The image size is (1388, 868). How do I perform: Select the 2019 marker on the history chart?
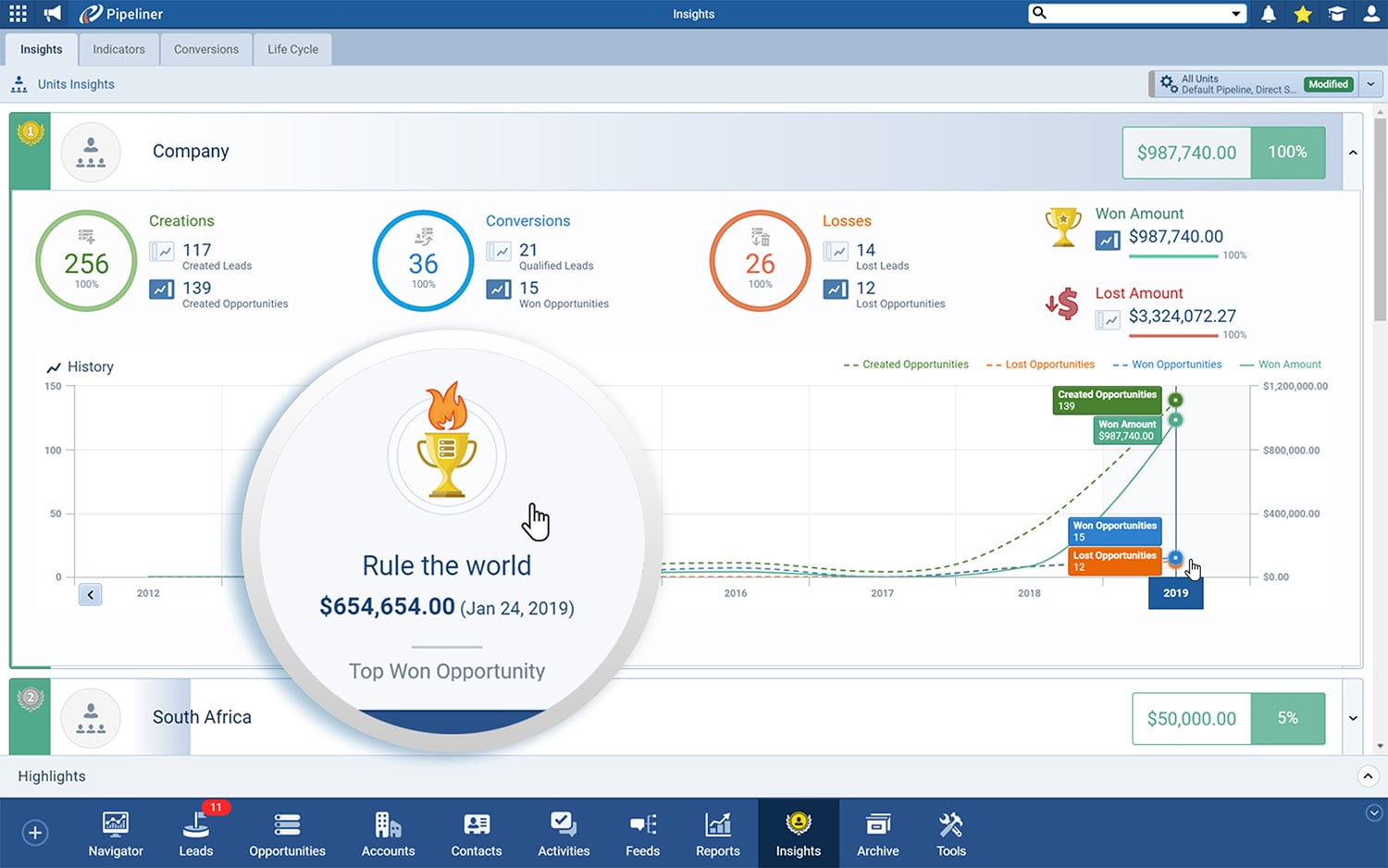pos(1175,593)
